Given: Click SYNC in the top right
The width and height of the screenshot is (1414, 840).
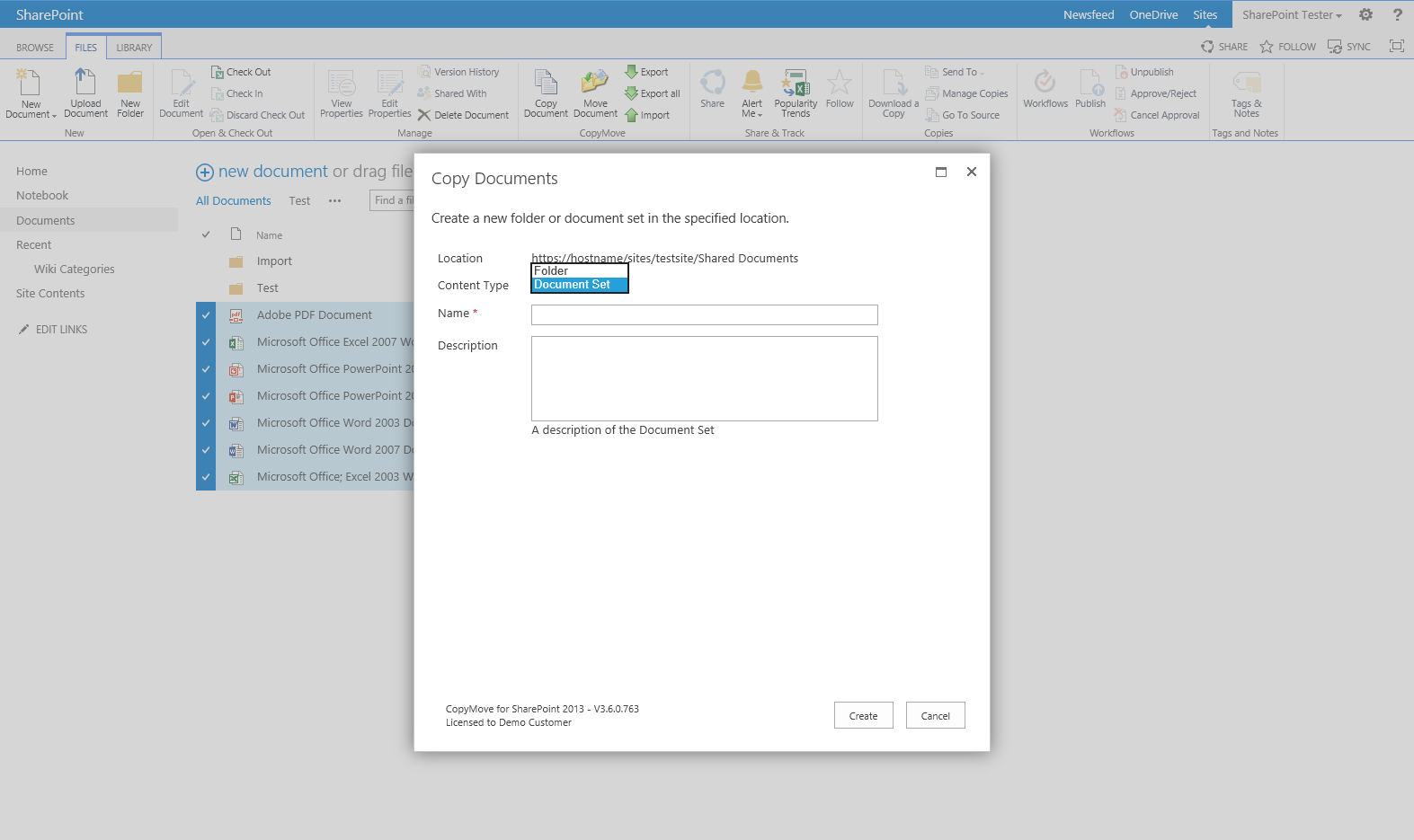Looking at the screenshot, I should 1349,47.
